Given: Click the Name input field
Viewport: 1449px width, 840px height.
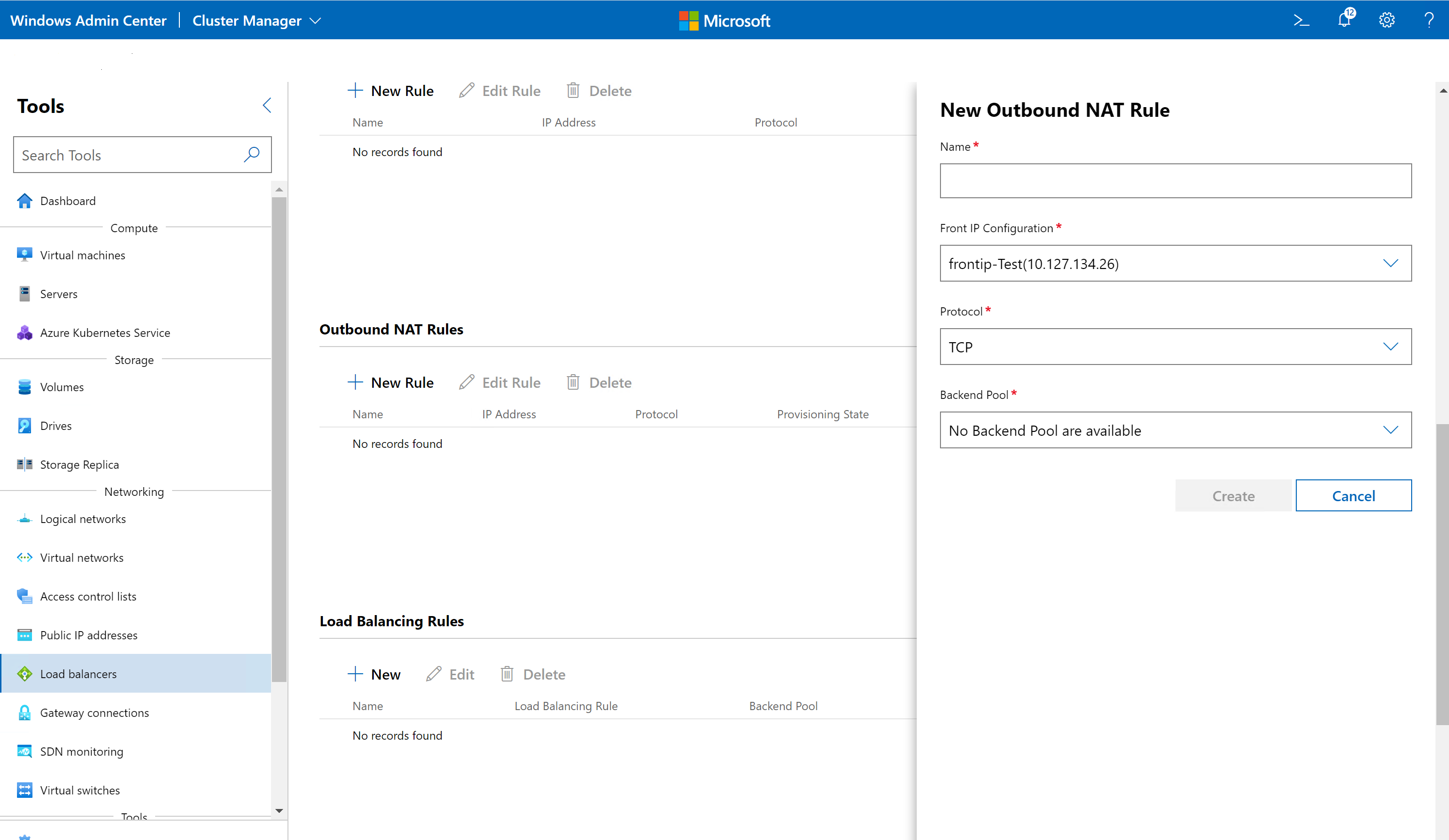Looking at the screenshot, I should click(x=1175, y=180).
